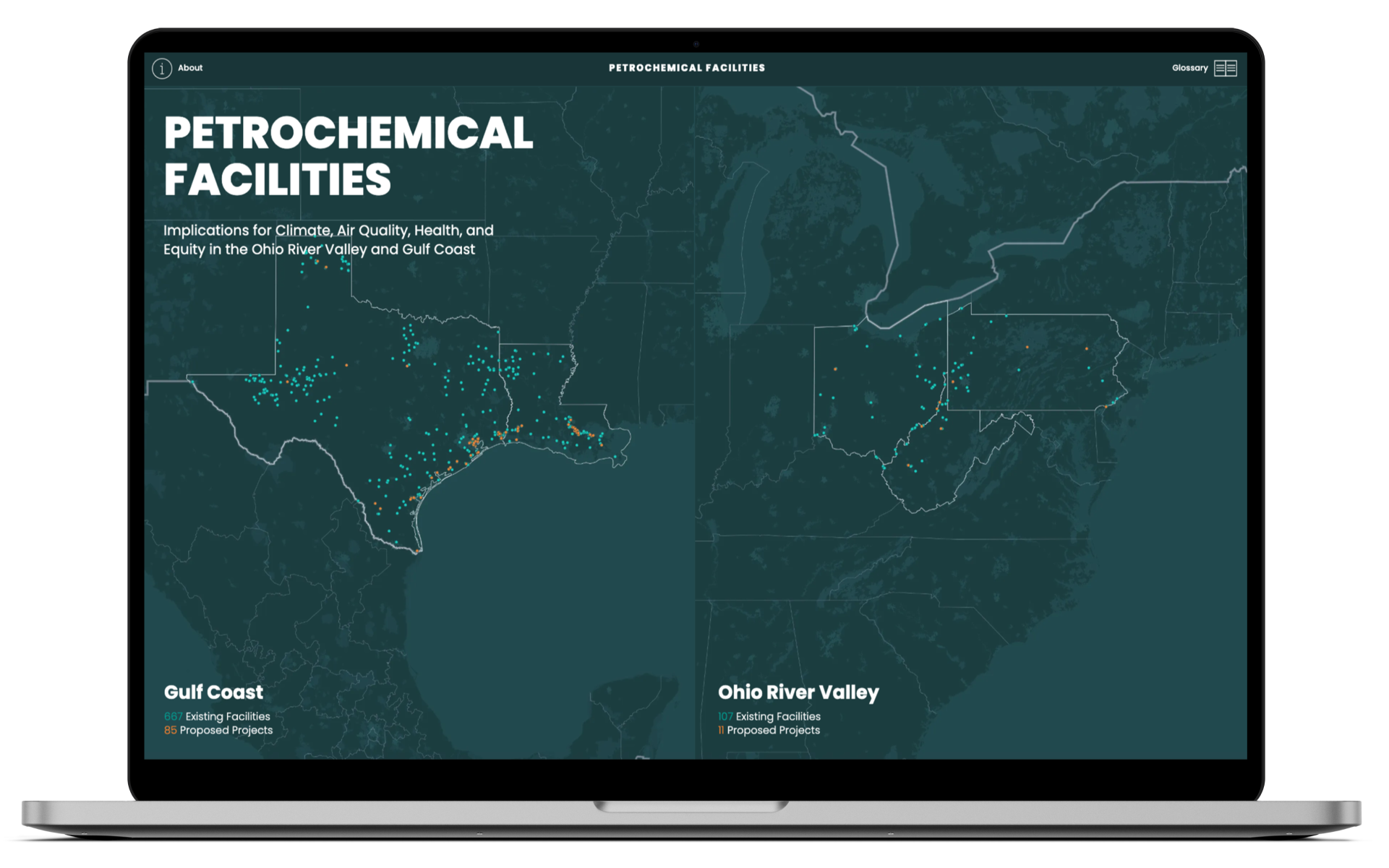Open the Glossary text link

coord(1189,68)
